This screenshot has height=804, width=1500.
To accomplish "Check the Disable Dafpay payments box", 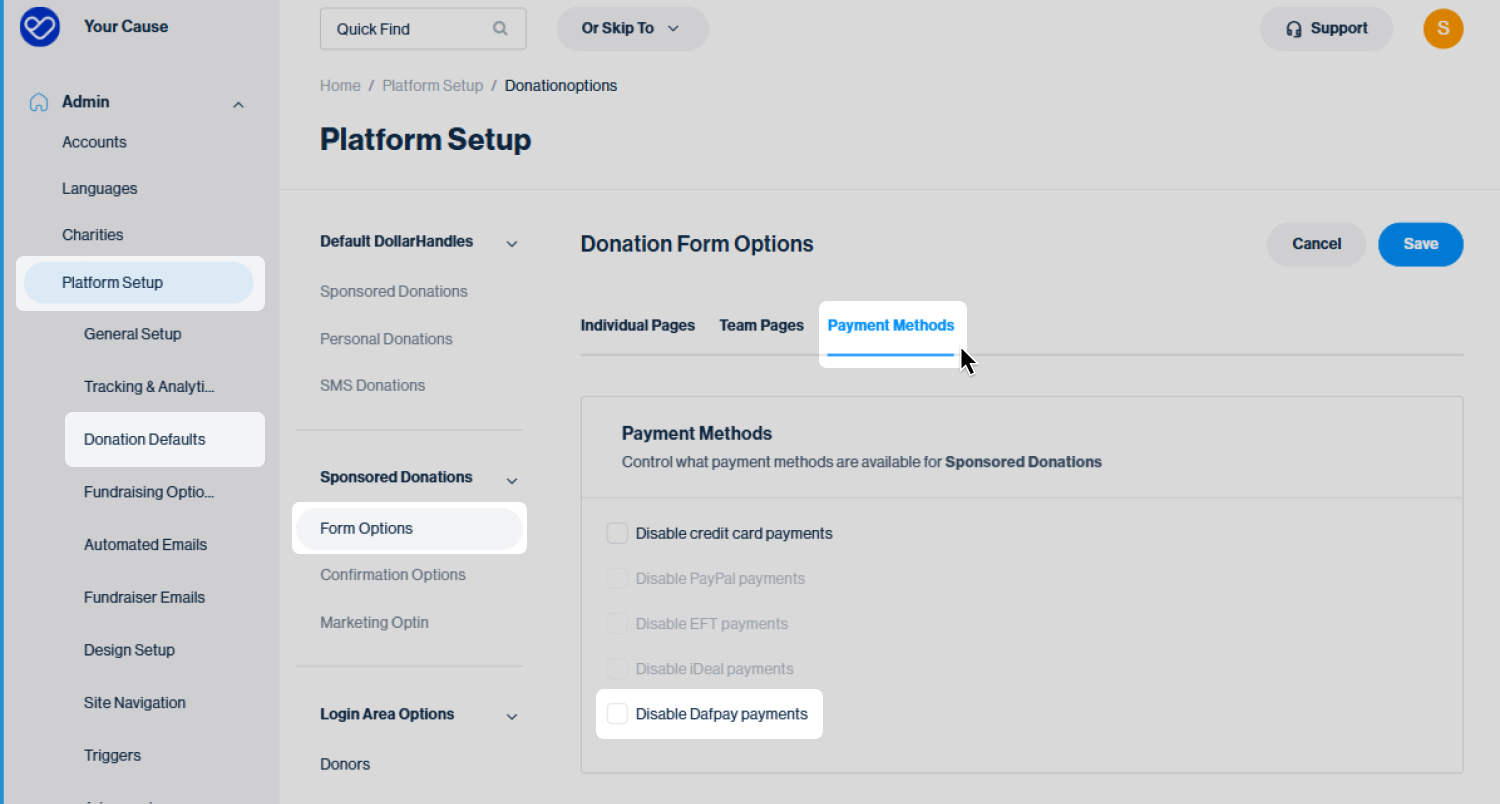I will (617, 714).
